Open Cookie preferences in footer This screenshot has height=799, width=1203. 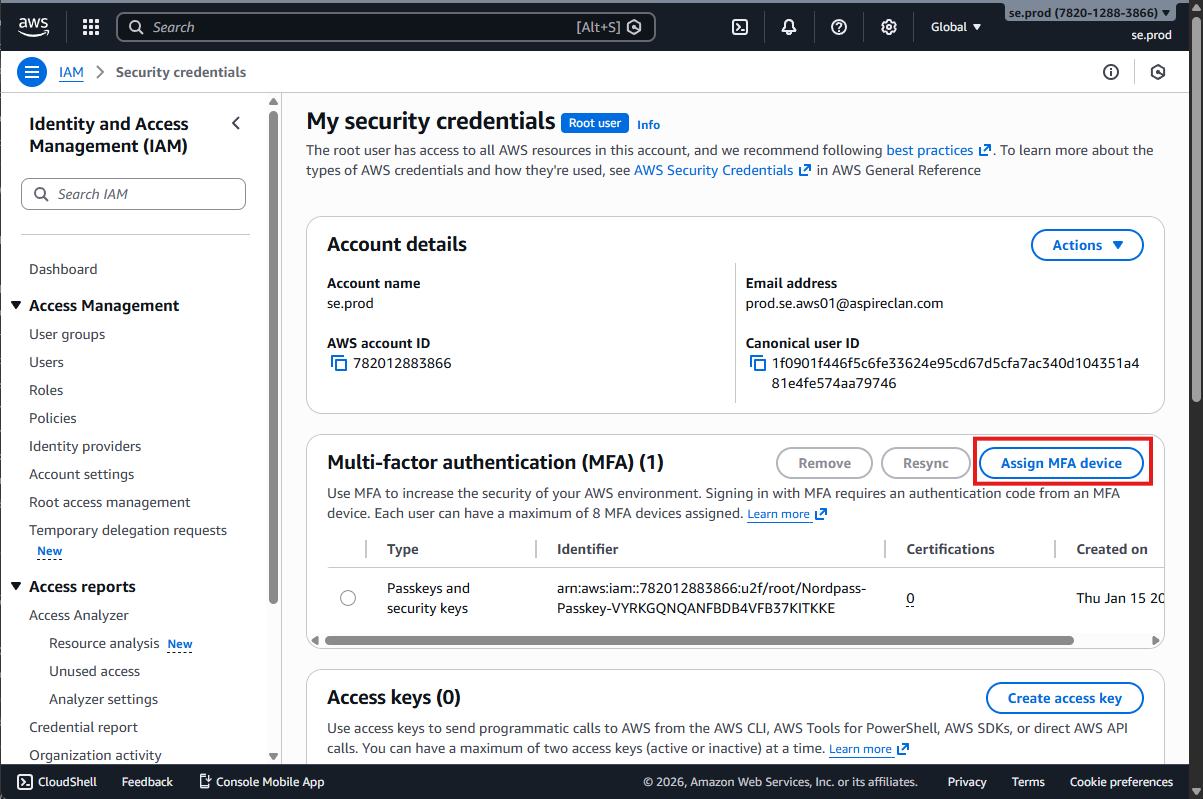[1121, 782]
